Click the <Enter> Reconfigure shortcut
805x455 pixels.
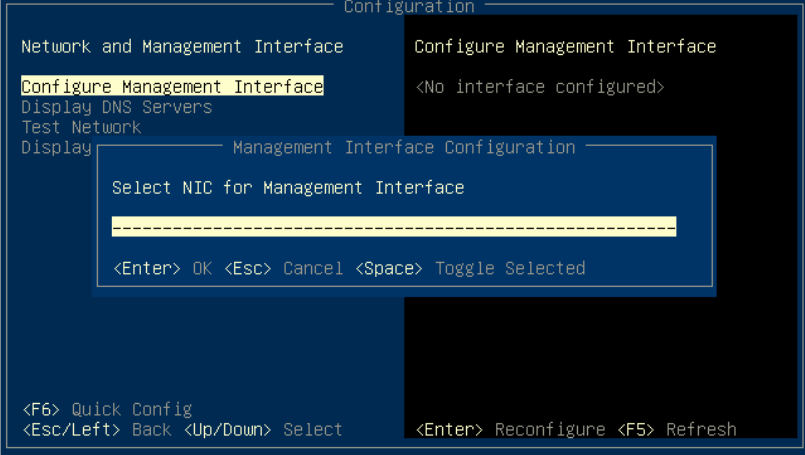click(510, 429)
